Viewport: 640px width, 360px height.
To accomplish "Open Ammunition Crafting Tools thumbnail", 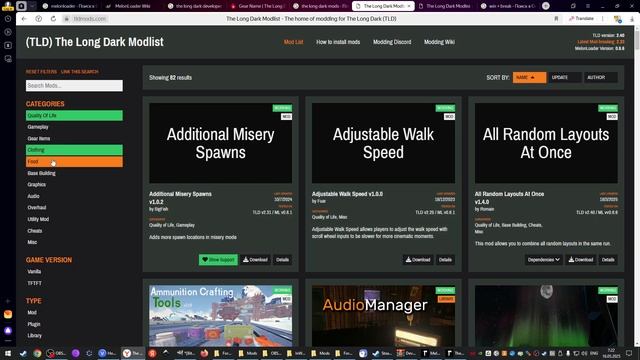I will click(220, 316).
